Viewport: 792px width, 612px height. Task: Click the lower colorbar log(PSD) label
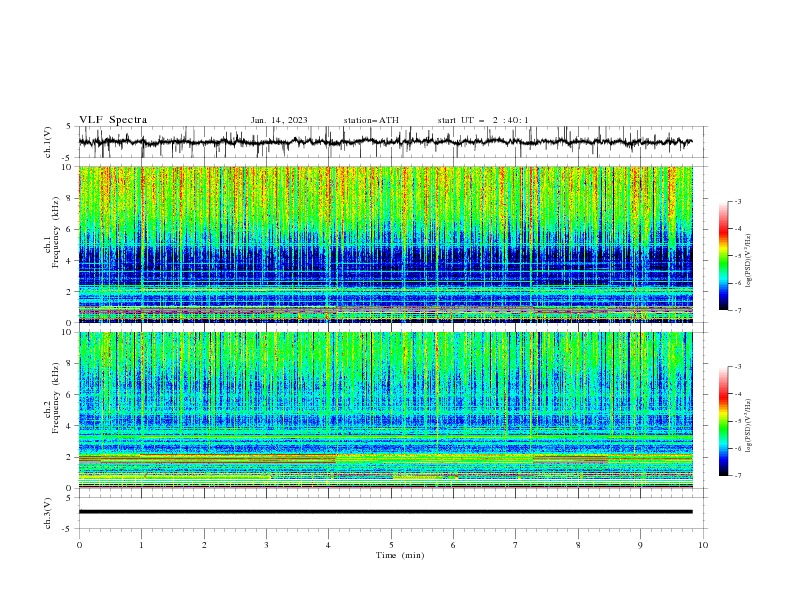click(x=748, y=426)
